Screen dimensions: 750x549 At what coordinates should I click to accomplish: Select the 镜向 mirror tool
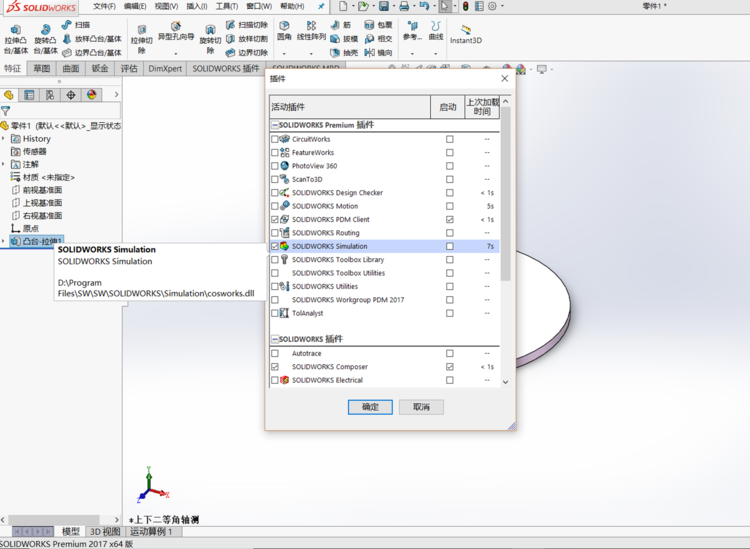[378, 53]
